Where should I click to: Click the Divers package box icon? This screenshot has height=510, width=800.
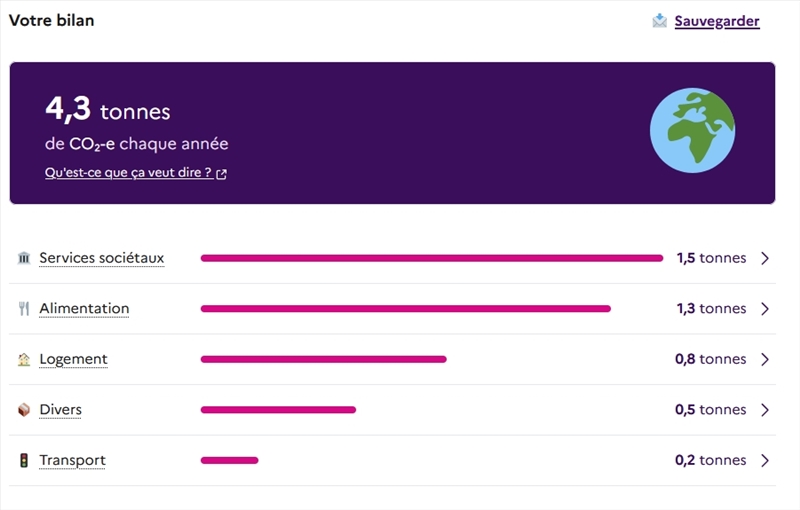24,410
